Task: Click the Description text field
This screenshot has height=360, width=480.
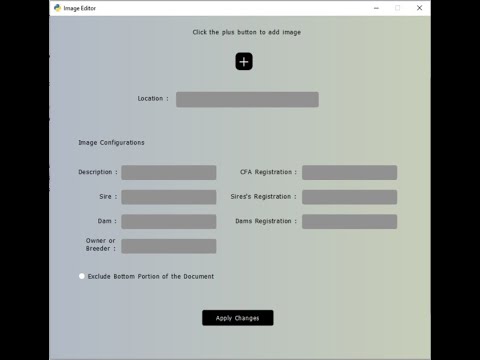Action: 169,173
